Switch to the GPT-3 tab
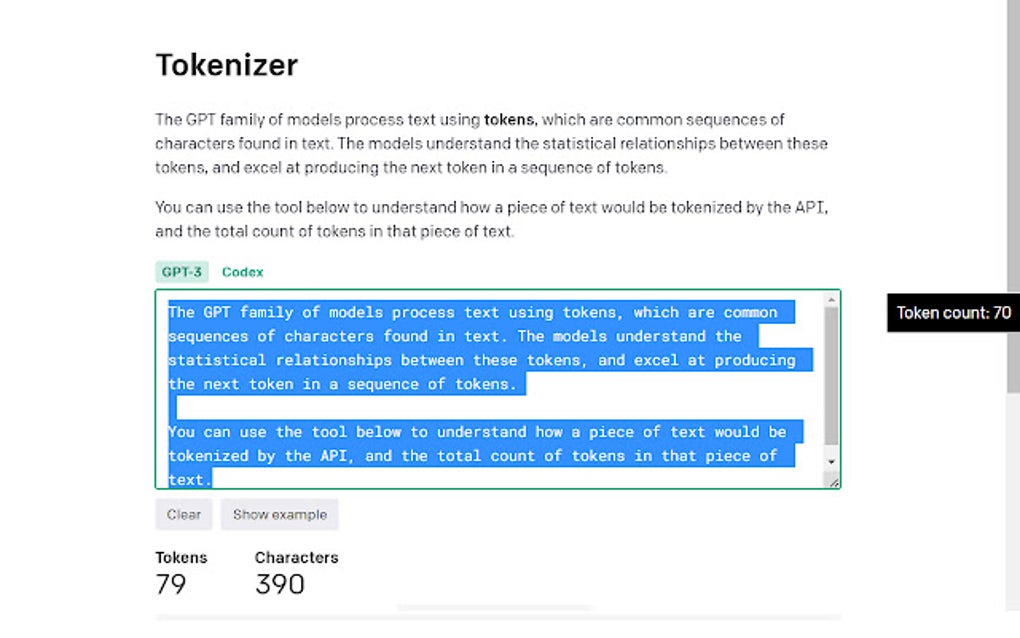The image size is (1020, 638). click(x=181, y=271)
